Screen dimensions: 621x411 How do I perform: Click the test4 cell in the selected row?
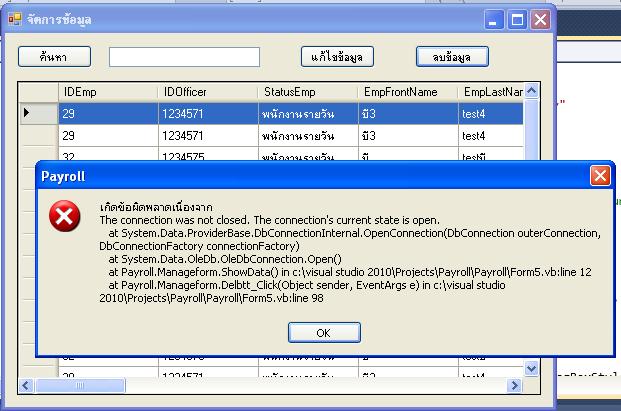tap(491, 114)
